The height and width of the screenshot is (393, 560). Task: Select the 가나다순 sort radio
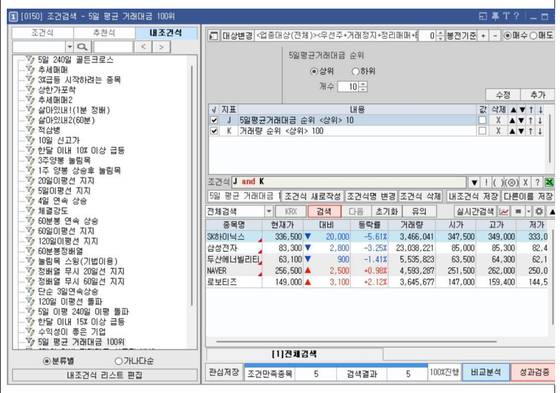[x=118, y=361]
